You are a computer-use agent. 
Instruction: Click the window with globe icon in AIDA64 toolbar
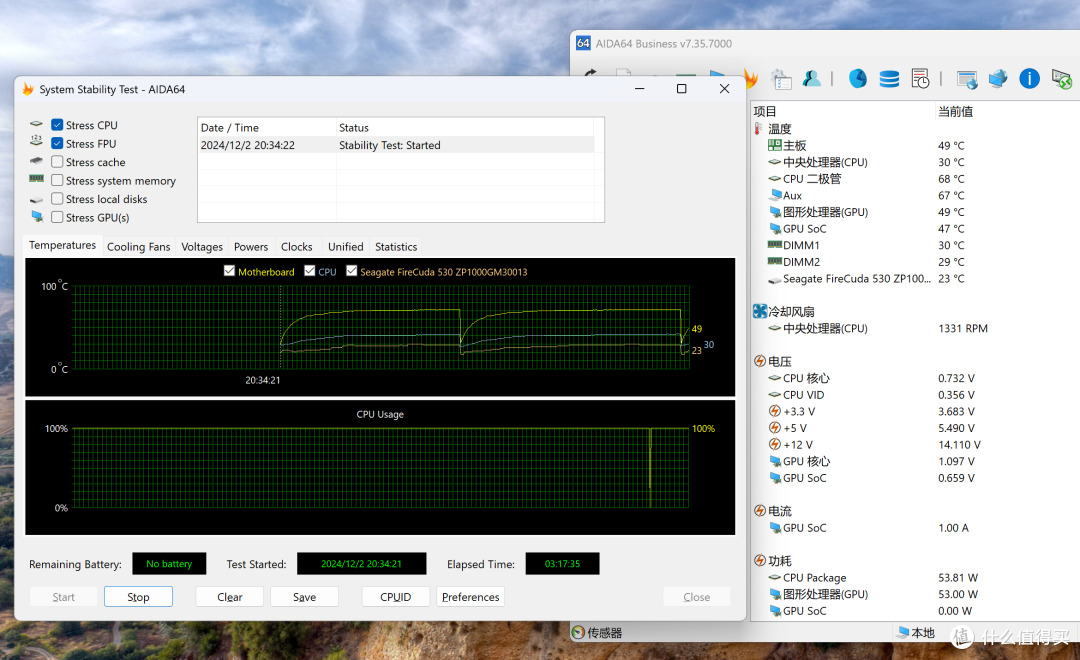click(967, 79)
